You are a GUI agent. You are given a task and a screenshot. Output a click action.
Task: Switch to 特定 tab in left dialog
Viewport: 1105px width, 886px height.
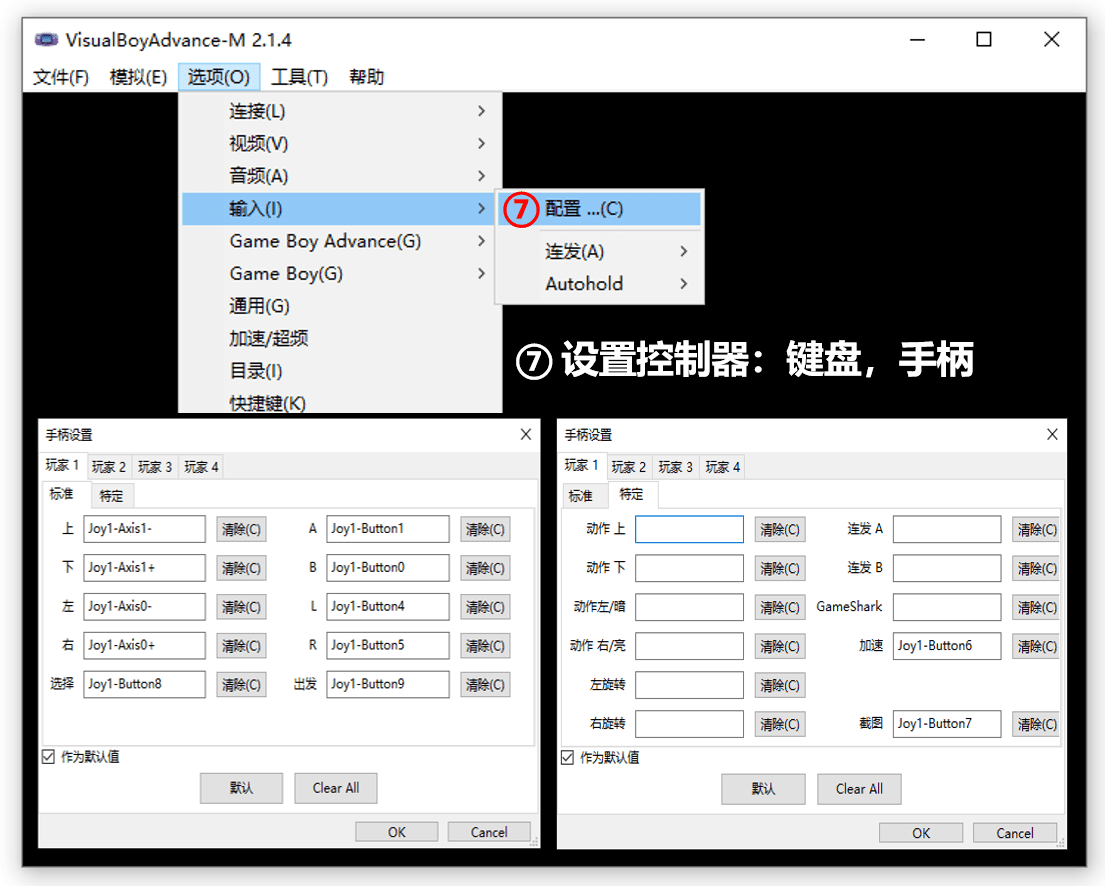coord(111,495)
